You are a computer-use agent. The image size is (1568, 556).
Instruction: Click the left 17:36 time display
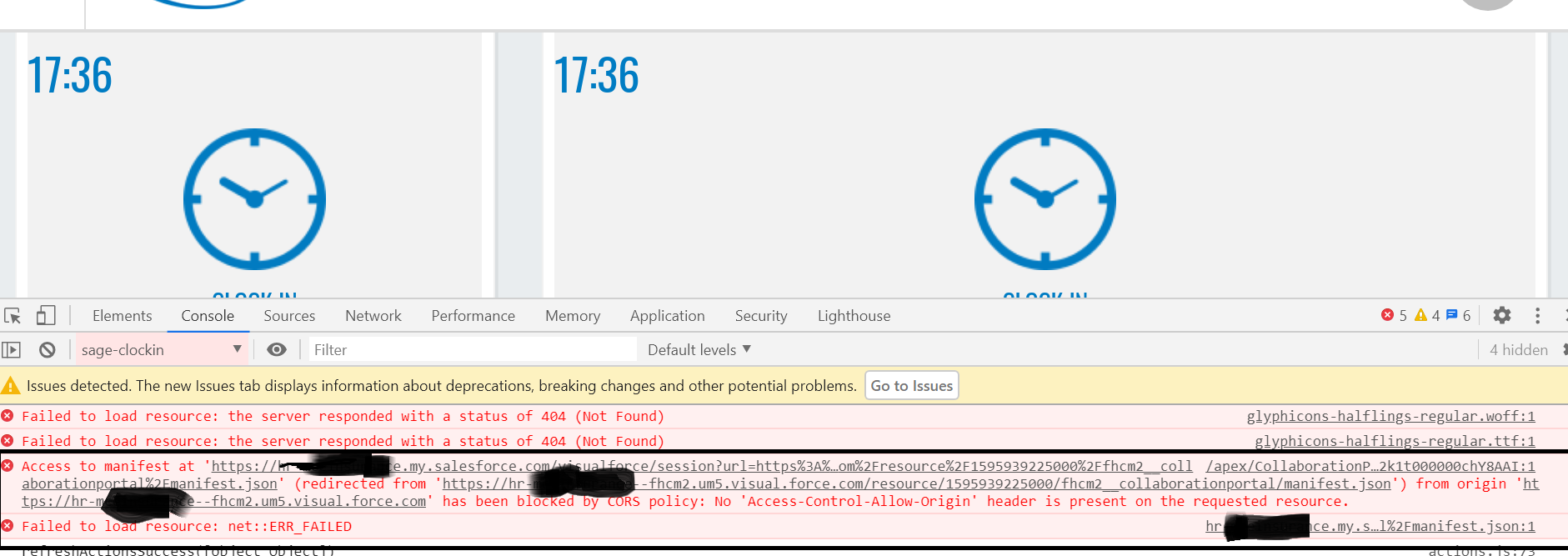pos(70,76)
